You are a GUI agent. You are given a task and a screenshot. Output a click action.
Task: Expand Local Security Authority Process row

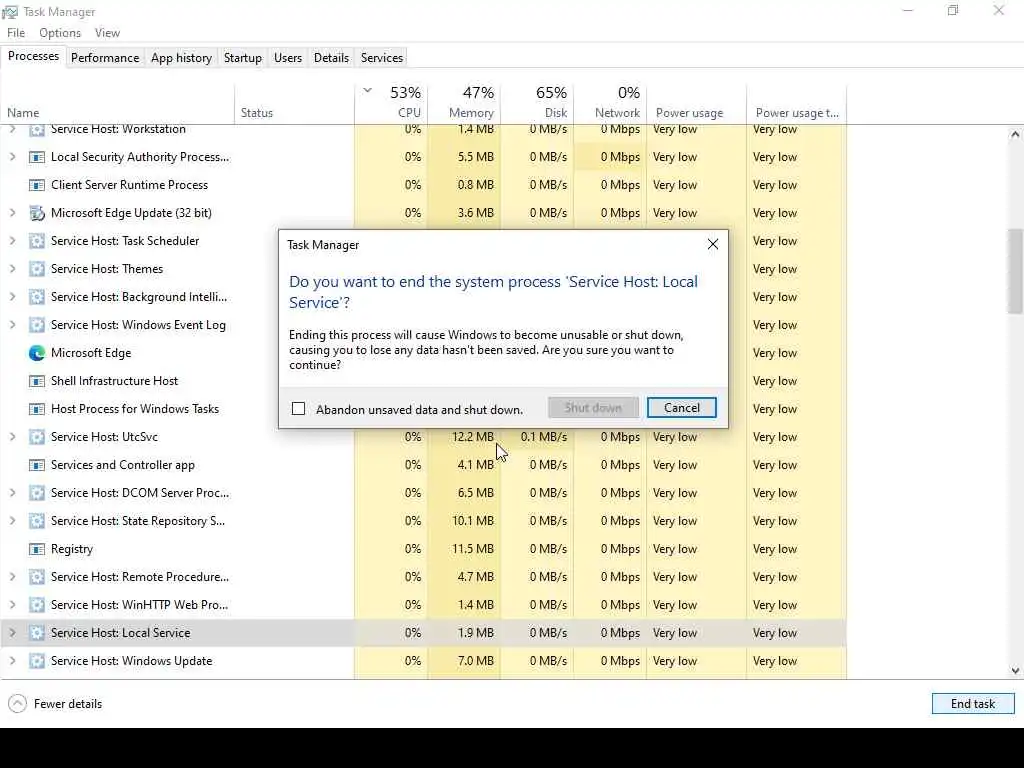(x=12, y=157)
